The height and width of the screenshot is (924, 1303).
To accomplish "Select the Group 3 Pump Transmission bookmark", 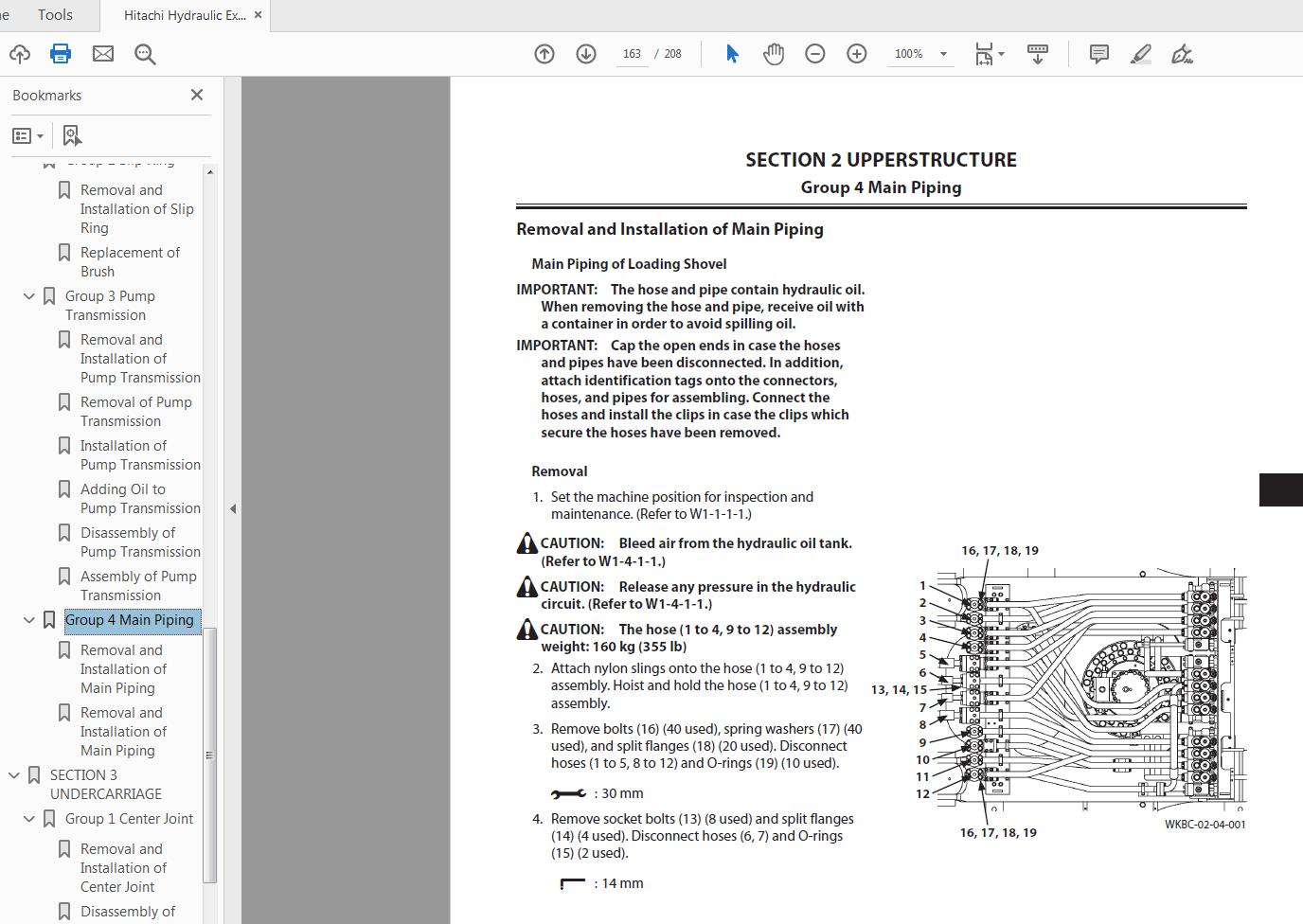I will (x=110, y=306).
